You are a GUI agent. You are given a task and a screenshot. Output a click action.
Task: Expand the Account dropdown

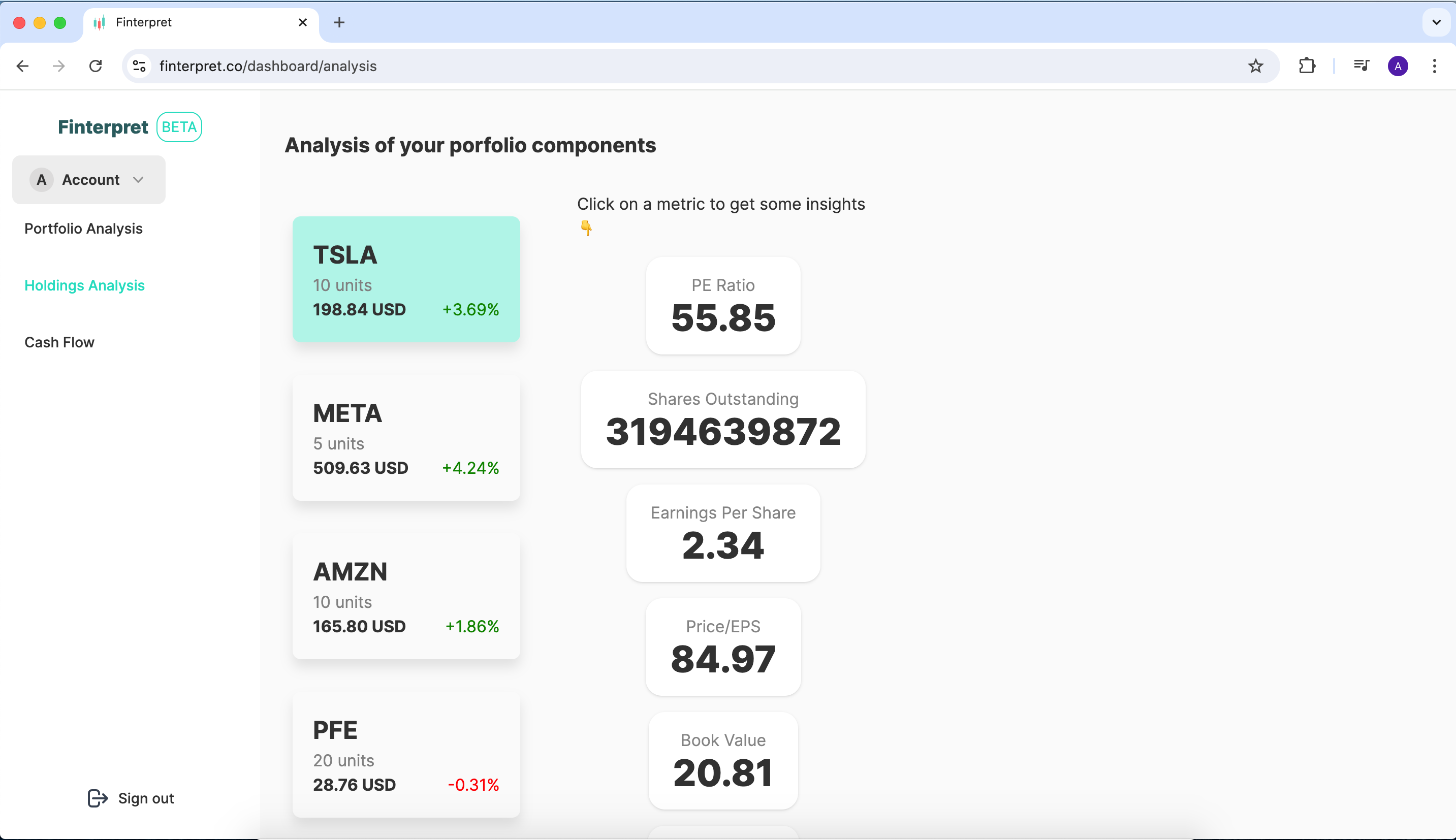tap(89, 179)
